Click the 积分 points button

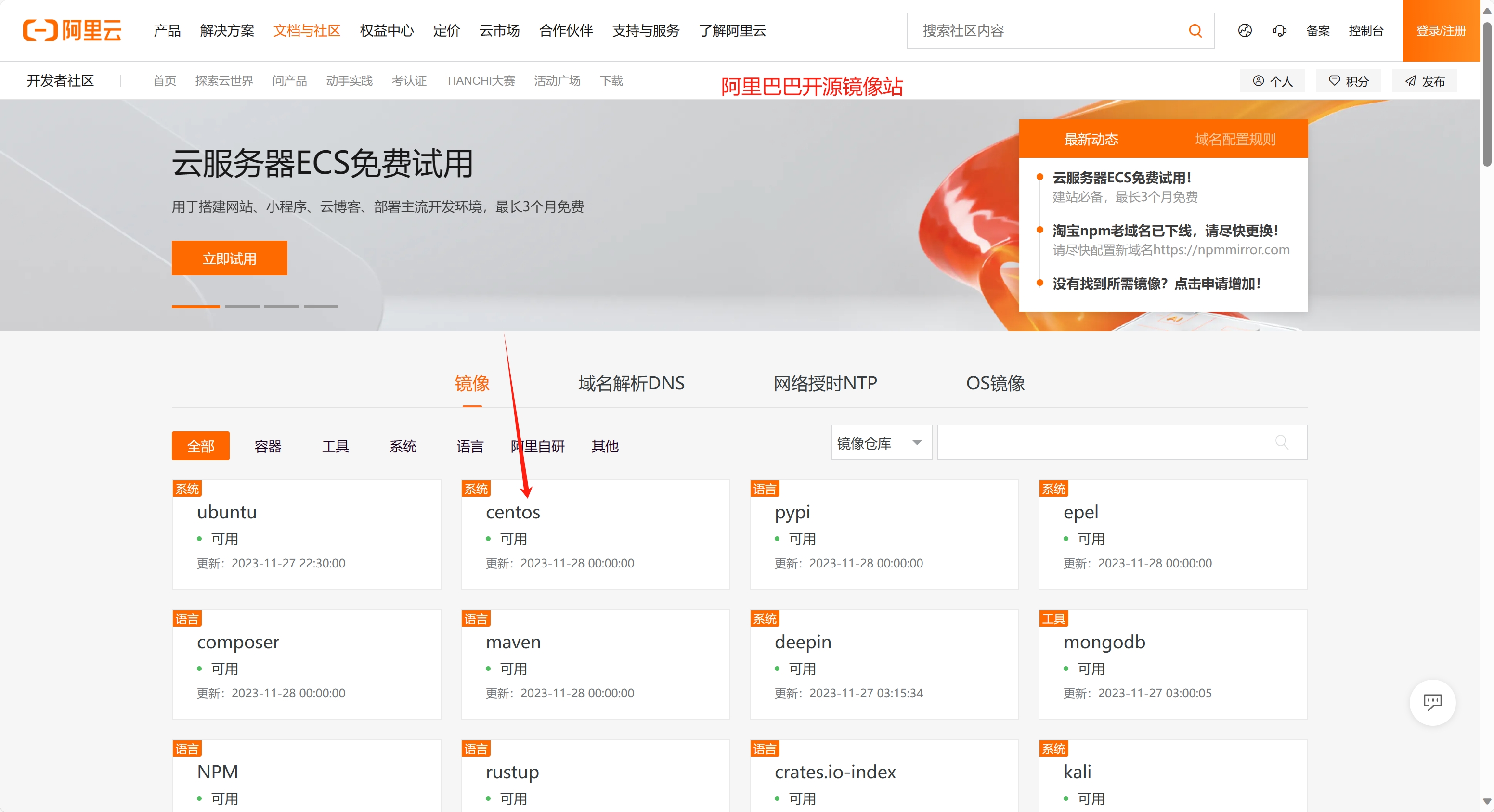[1349, 81]
